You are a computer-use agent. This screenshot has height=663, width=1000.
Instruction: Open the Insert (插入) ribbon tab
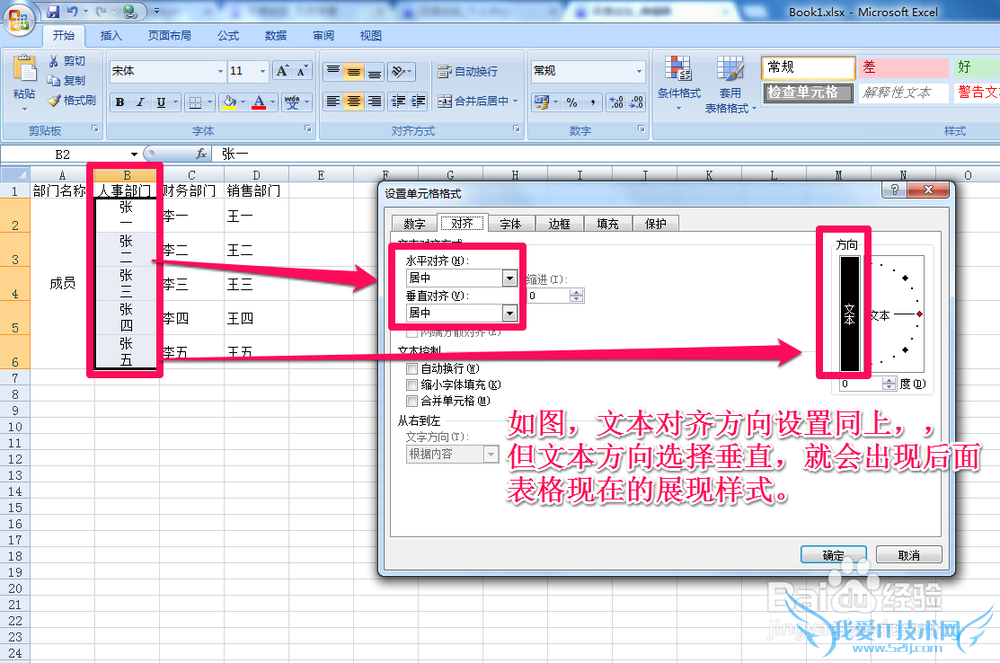coord(110,36)
